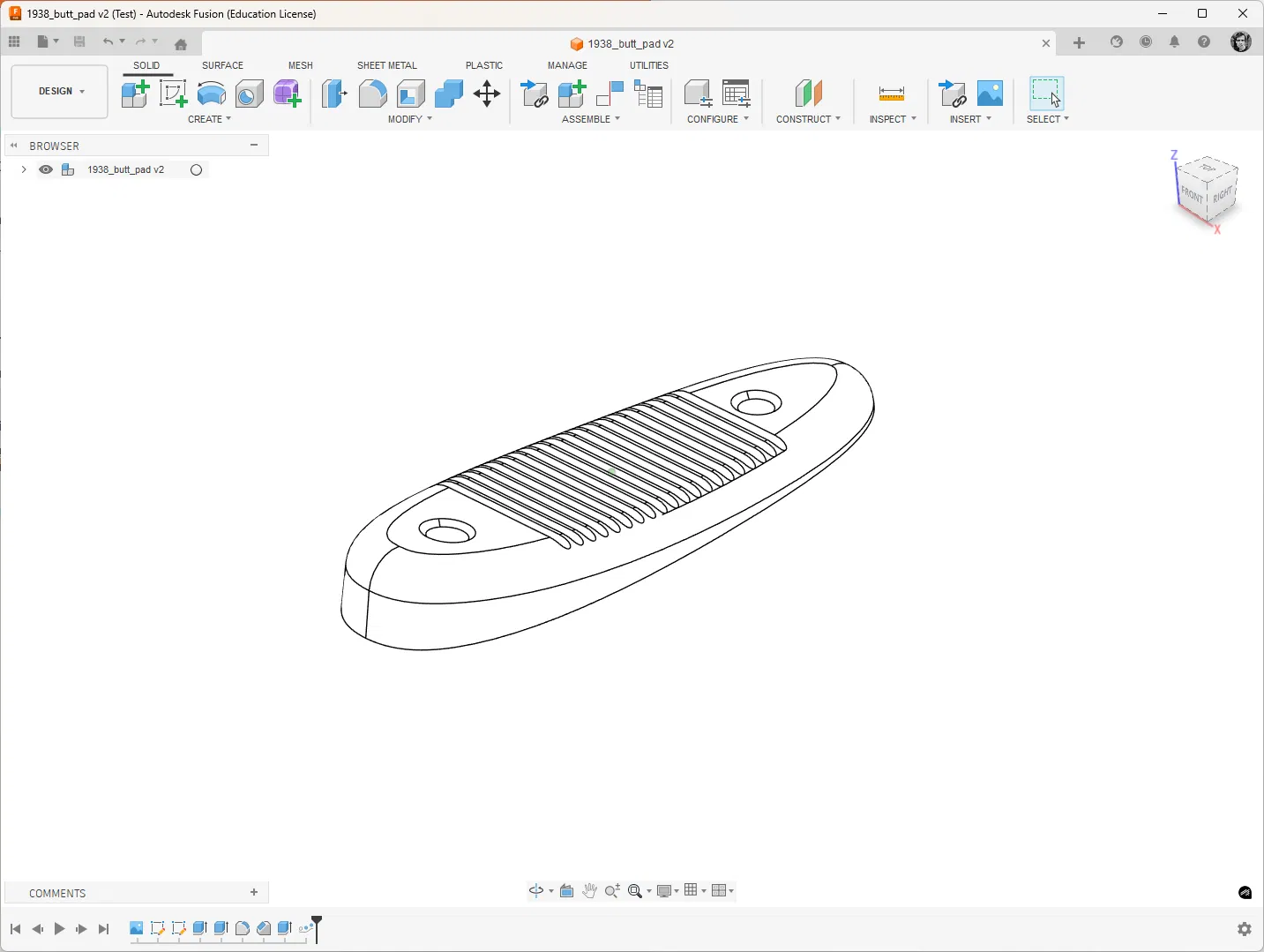The image size is (1264, 952).
Task: Click the Shell tool icon
Action: 411,94
